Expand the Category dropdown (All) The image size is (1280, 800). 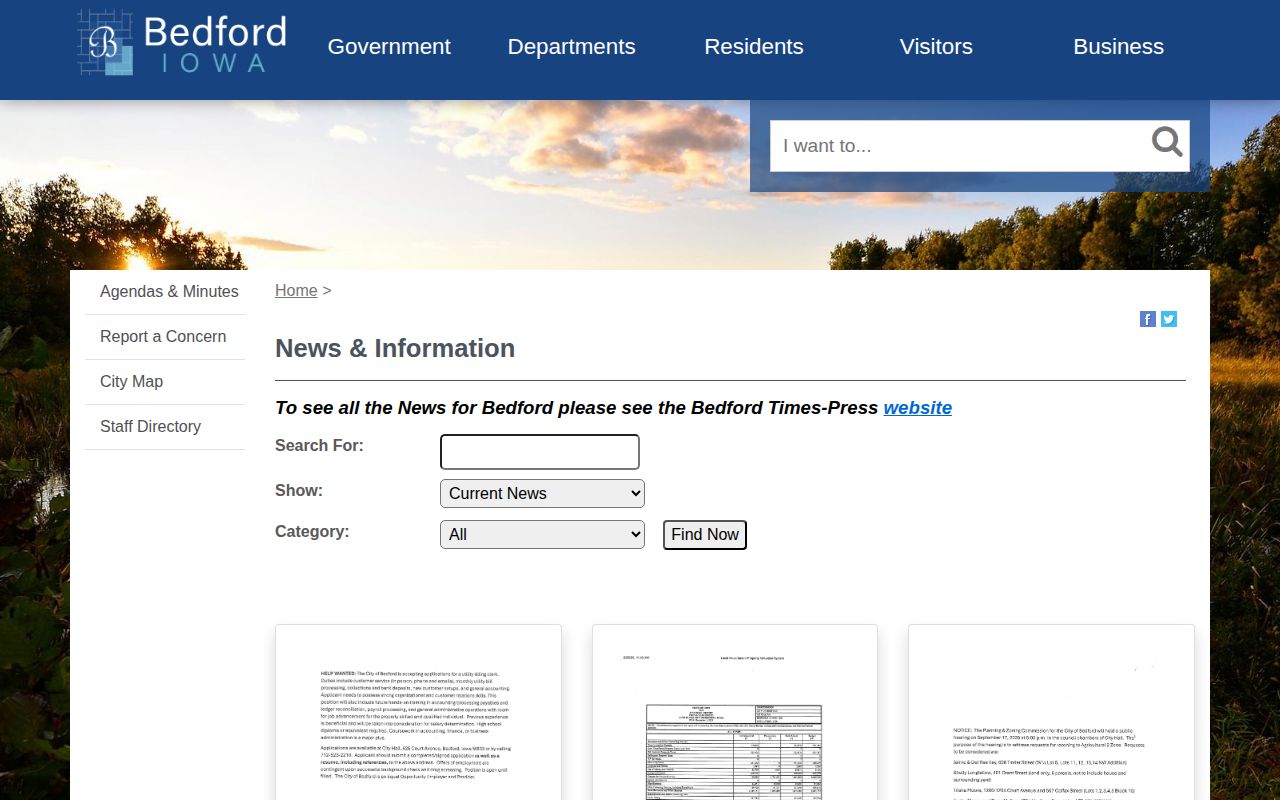(x=542, y=535)
